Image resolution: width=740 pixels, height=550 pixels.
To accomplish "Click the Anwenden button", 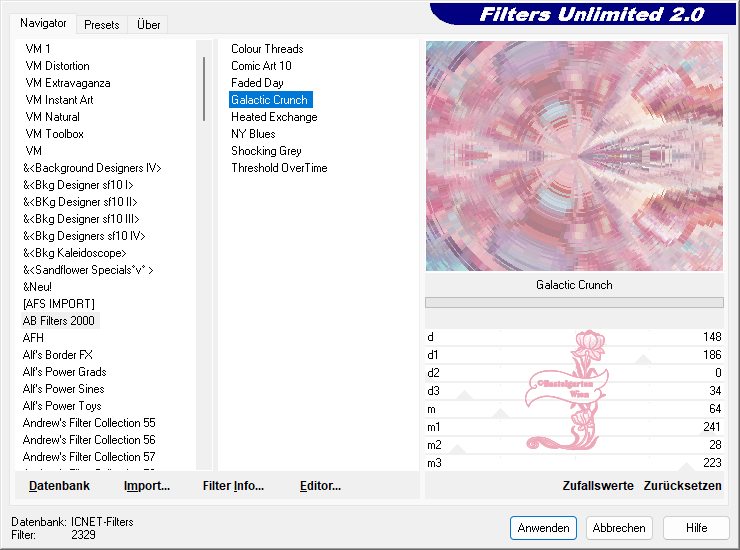I will [543, 528].
